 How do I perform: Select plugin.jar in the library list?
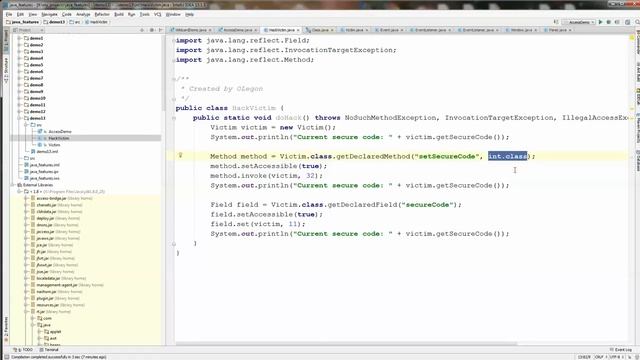click(45, 298)
